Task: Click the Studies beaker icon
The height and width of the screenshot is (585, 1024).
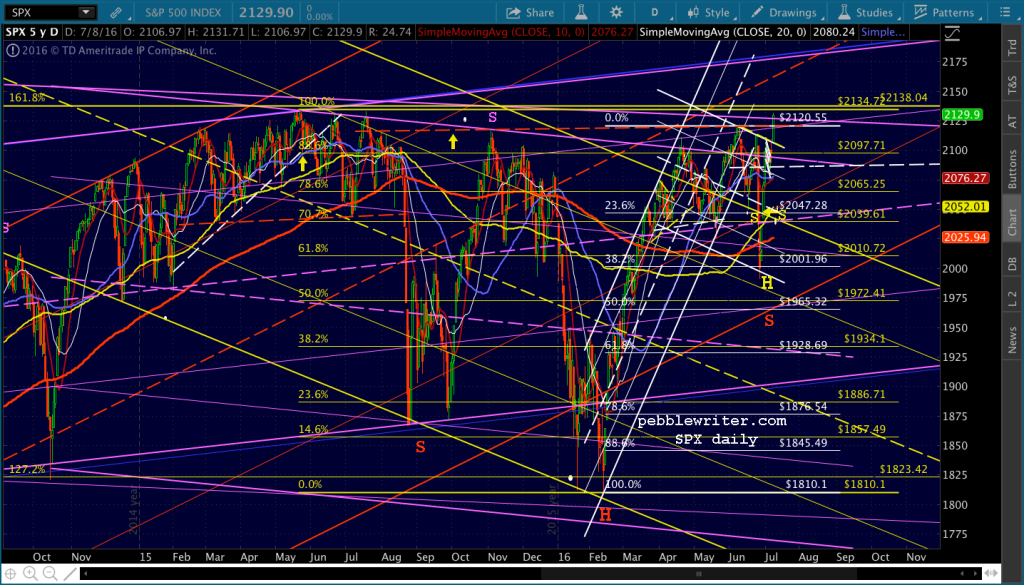Action: point(844,12)
